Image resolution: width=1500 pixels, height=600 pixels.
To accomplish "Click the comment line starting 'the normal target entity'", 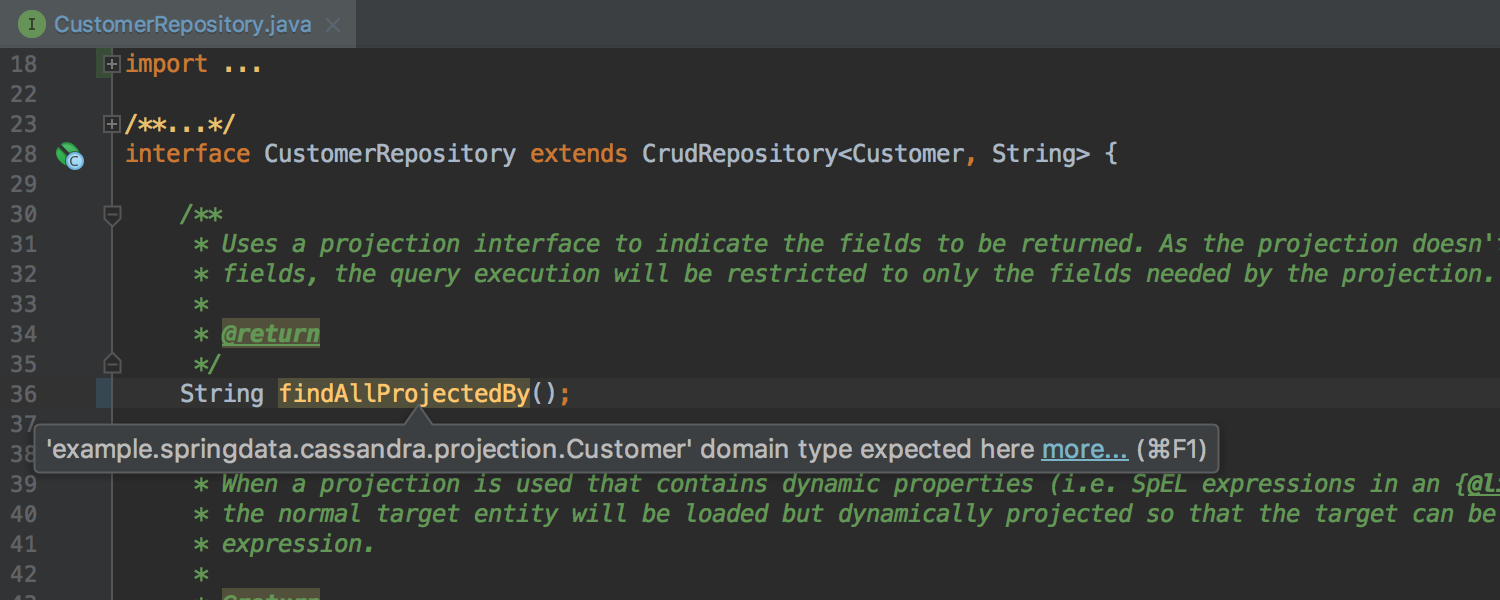I will (x=860, y=514).
